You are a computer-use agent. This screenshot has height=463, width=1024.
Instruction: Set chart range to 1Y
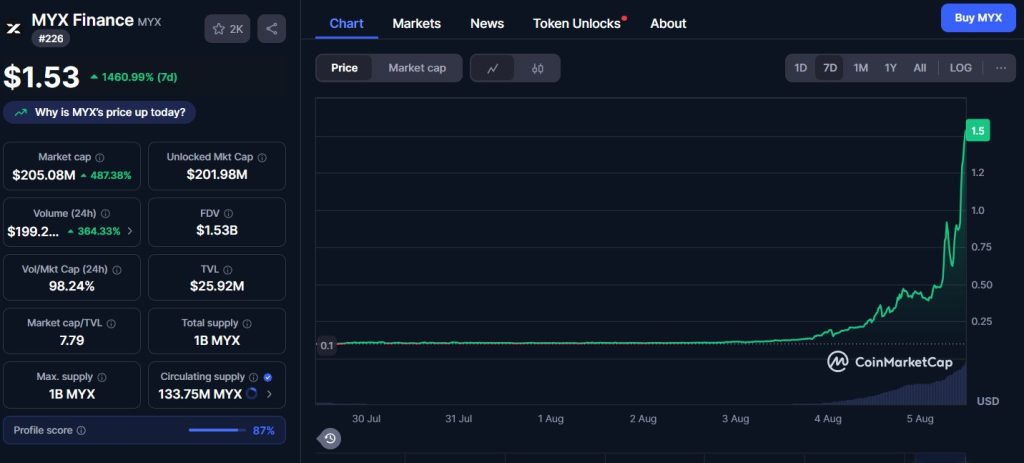tap(890, 68)
